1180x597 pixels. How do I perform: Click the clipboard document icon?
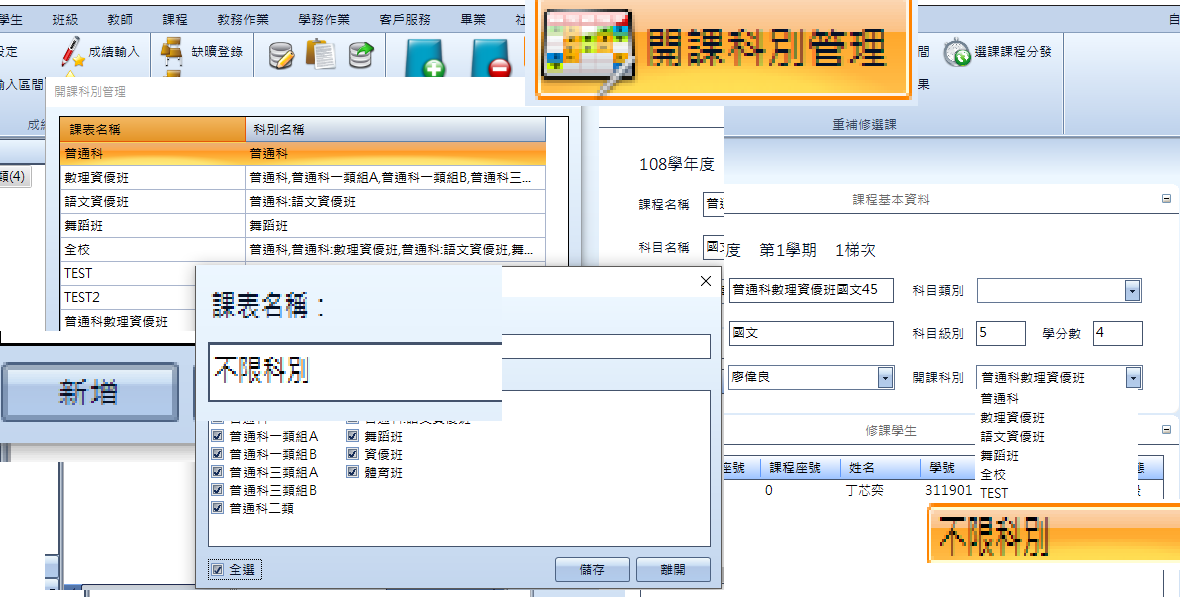(321, 54)
